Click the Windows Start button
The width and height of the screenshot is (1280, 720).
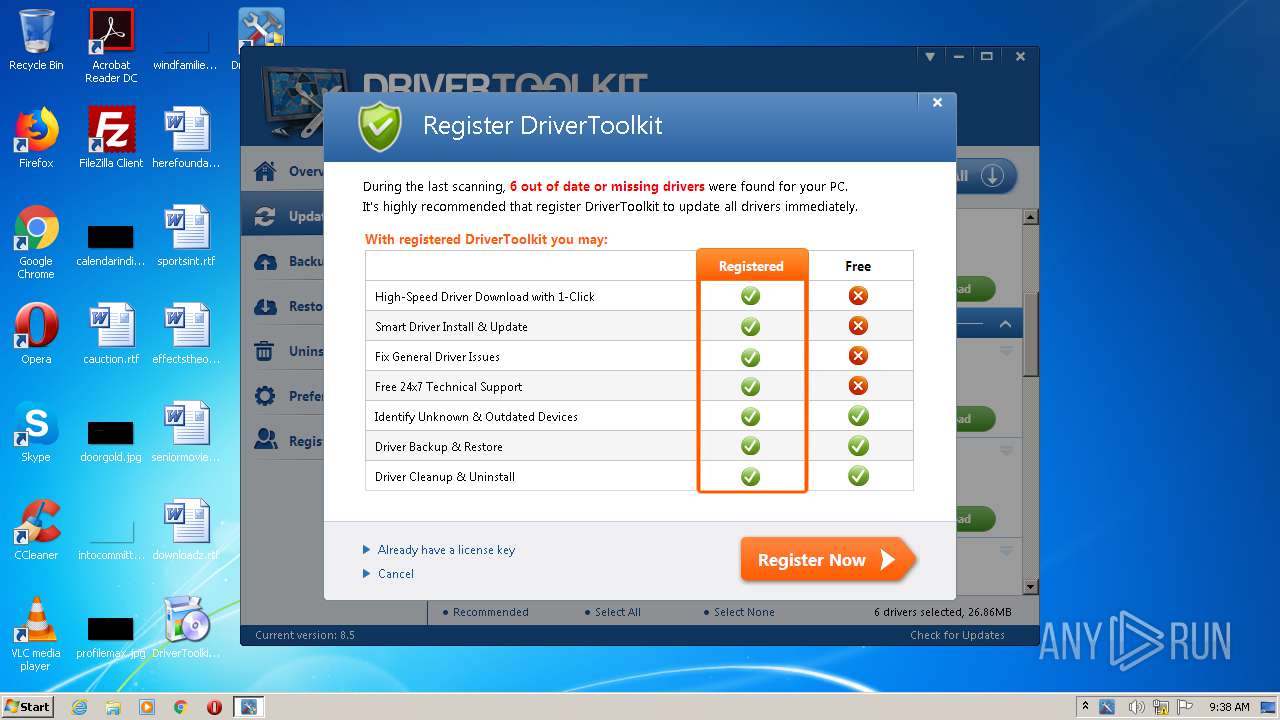tap(28, 706)
